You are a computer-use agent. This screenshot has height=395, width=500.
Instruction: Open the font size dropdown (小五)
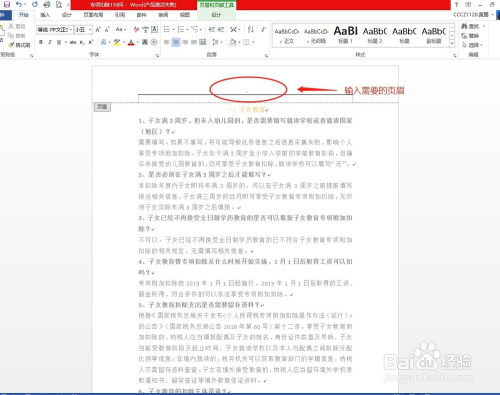90,30
